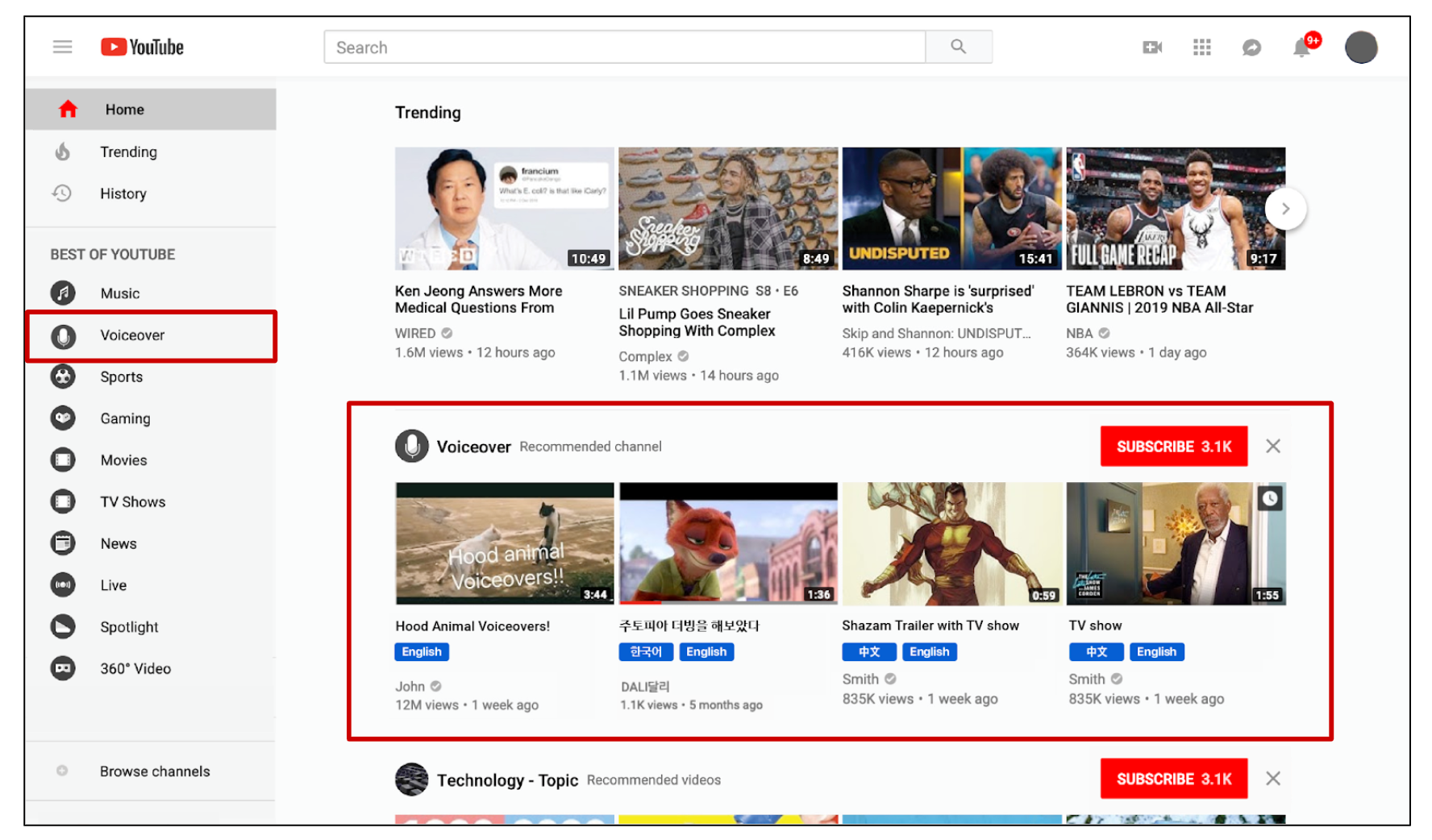The image size is (1432, 840).
Task: Click 中文 tag under Shazam Trailer
Action: pyautogui.click(x=869, y=651)
